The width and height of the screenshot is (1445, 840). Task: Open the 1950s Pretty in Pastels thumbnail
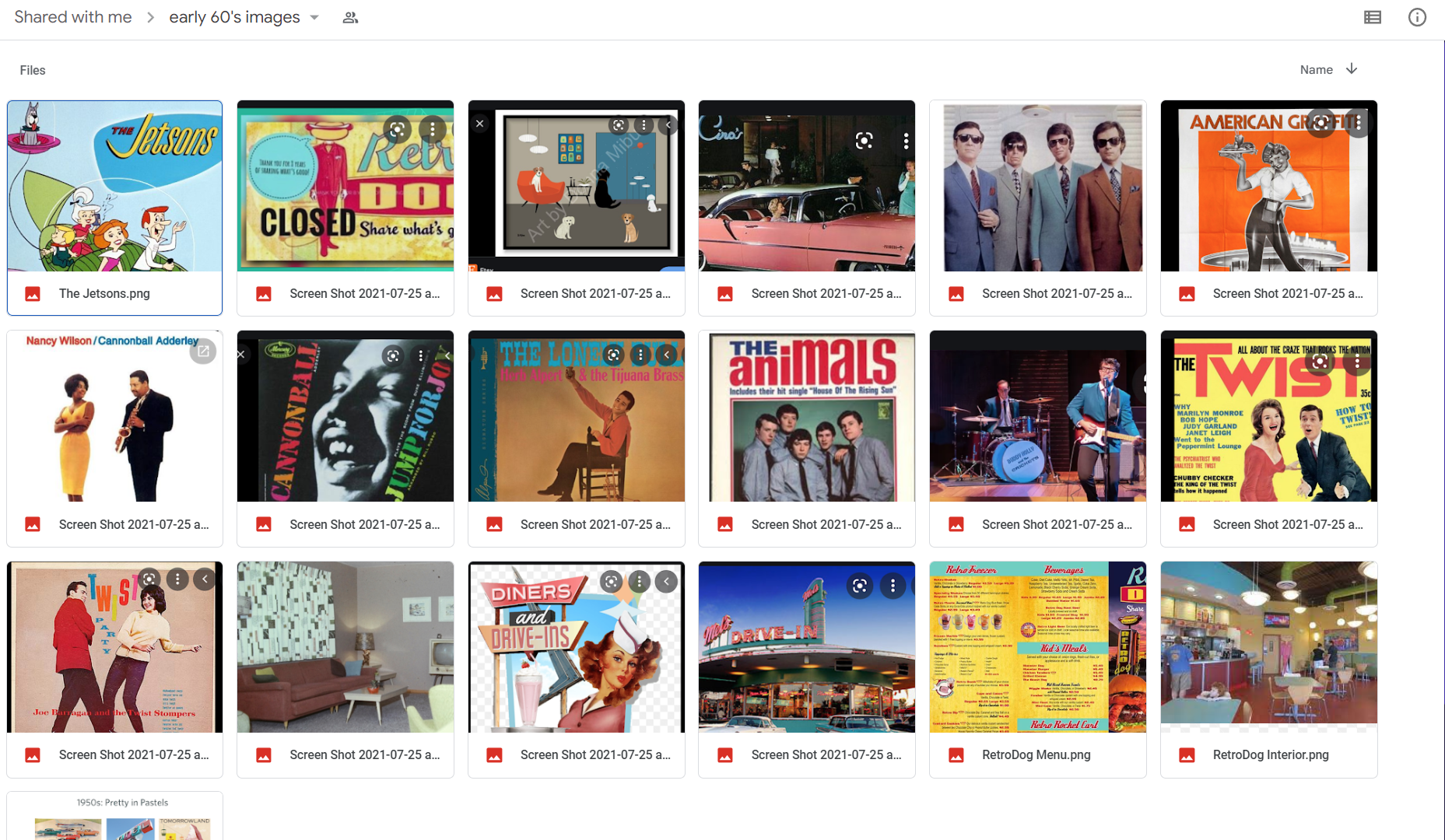point(114,816)
